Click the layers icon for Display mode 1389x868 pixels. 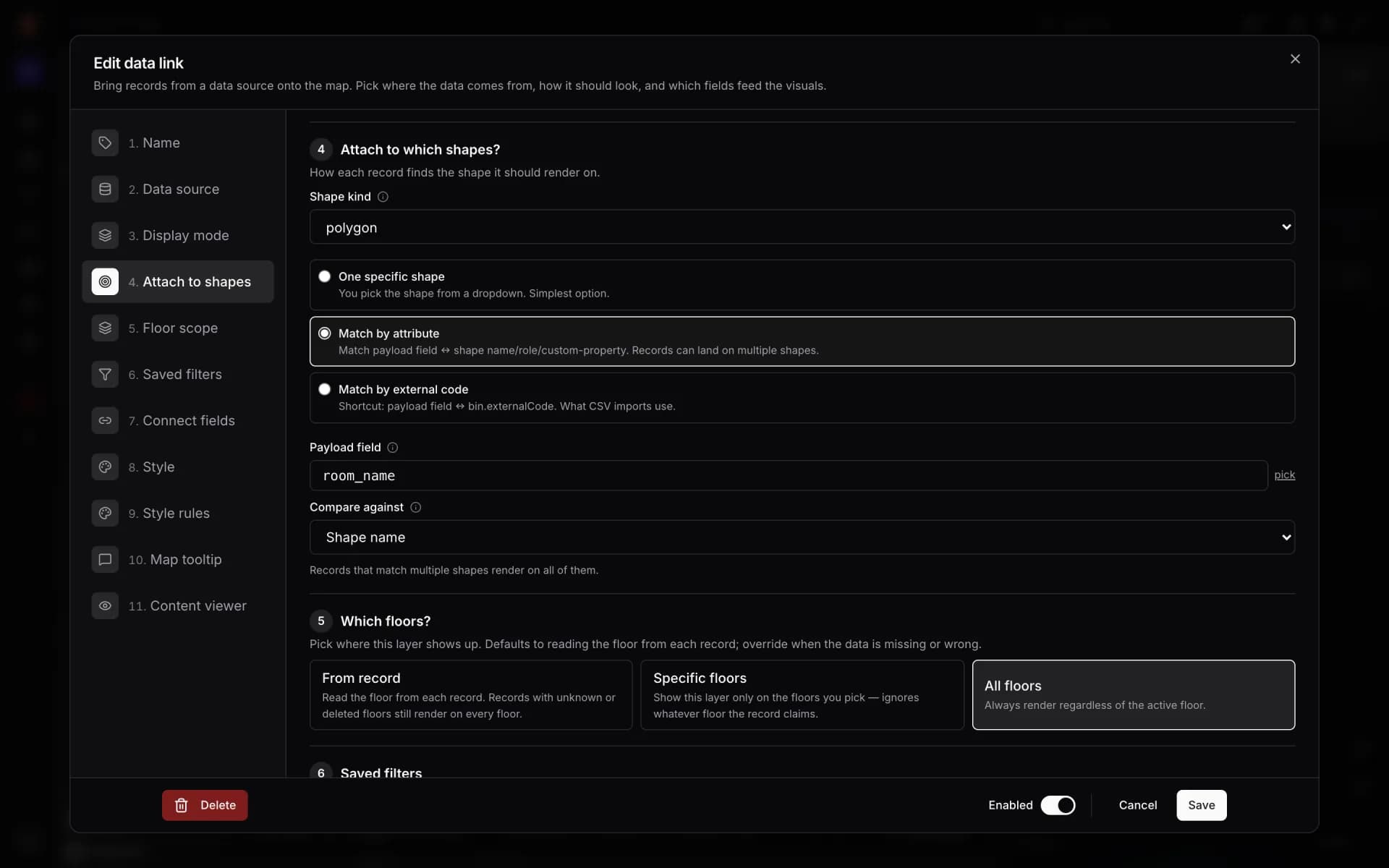click(105, 235)
